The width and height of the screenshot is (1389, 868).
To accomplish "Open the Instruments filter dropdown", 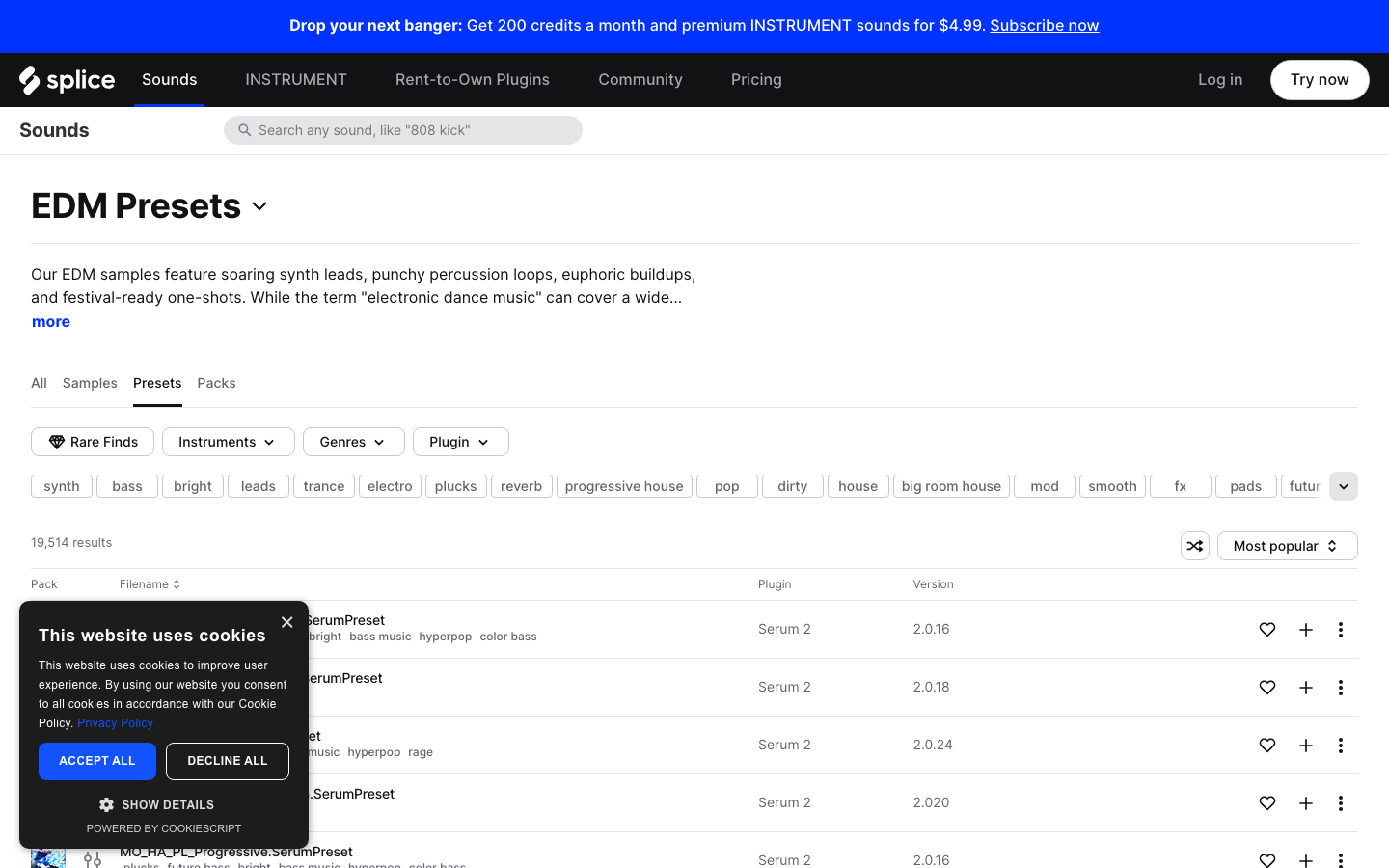I will [x=229, y=442].
